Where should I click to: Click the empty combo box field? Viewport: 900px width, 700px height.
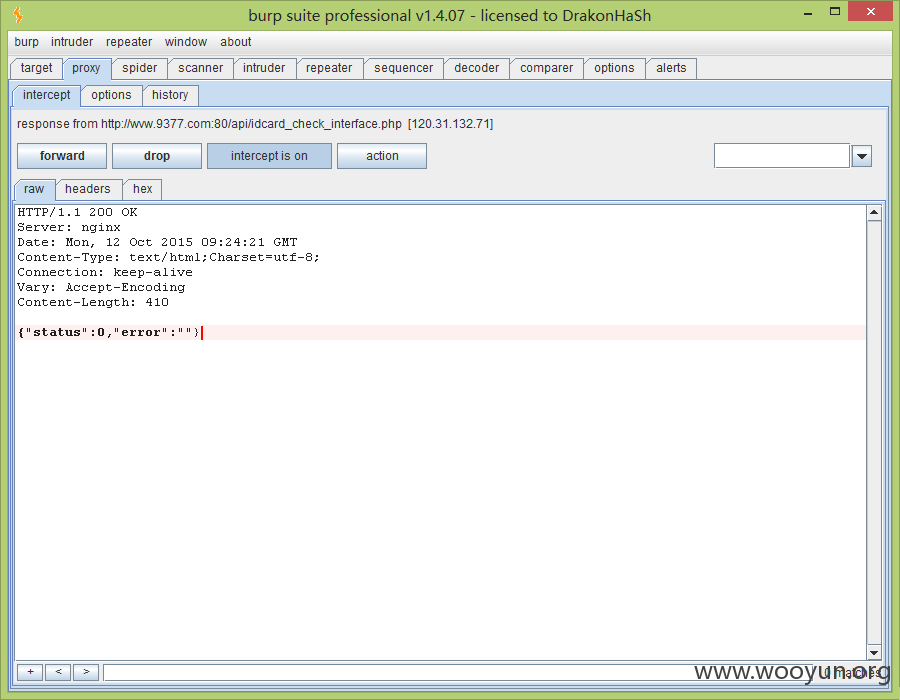click(x=782, y=156)
